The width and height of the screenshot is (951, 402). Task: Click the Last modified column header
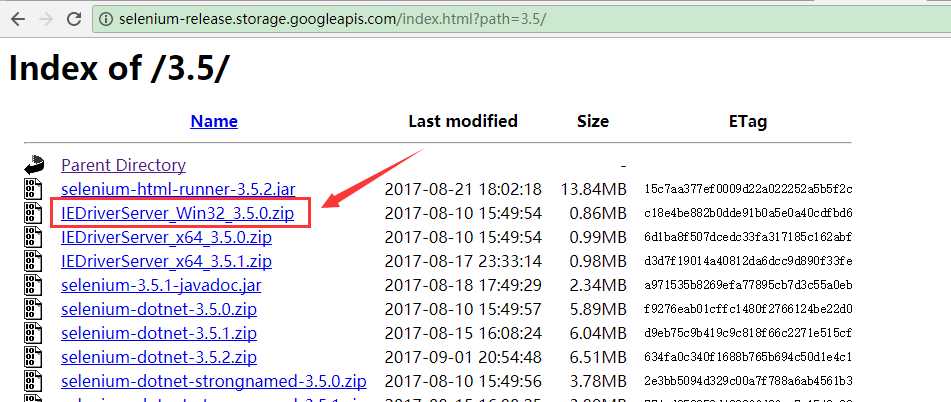click(x=463, y=121)
